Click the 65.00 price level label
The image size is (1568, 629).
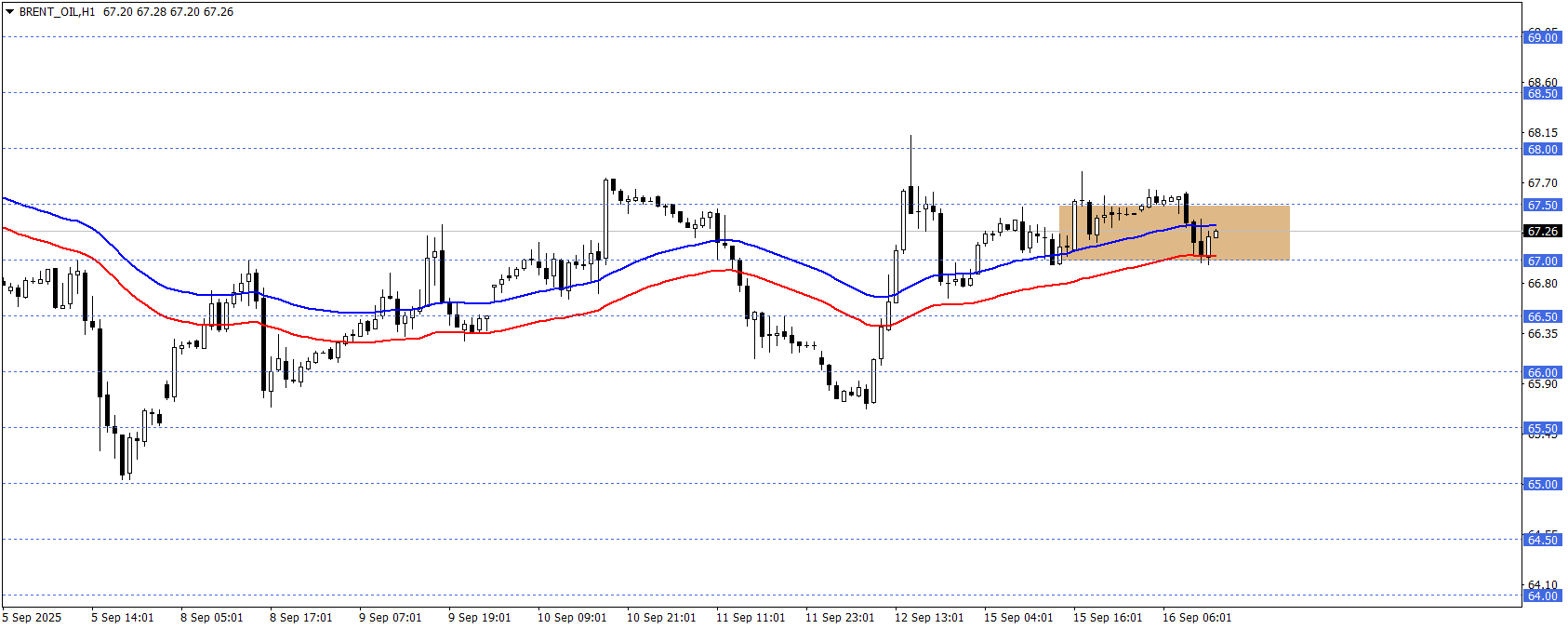tap(1543, 484)
